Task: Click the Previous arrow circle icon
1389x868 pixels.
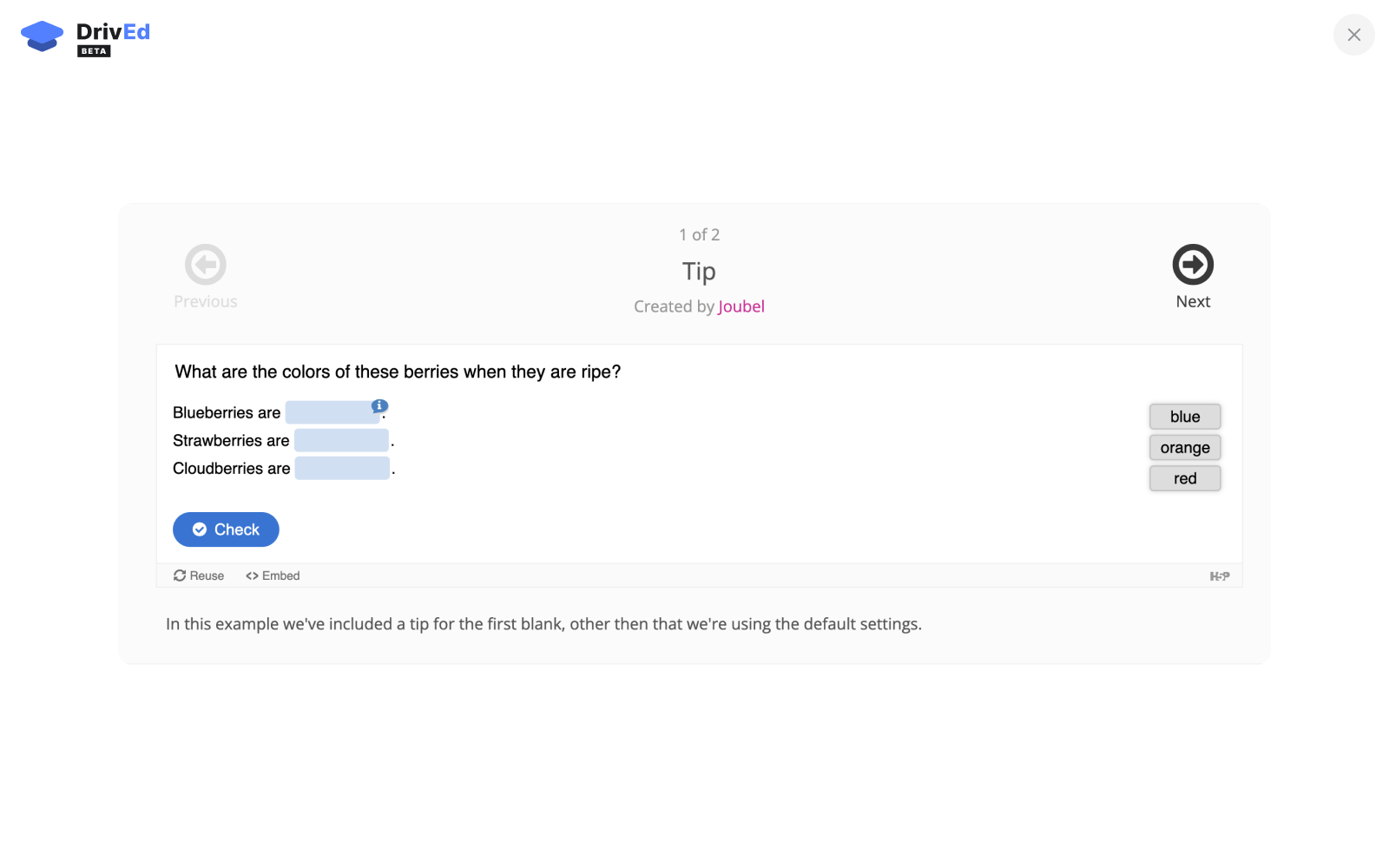Action: [206, 265]
